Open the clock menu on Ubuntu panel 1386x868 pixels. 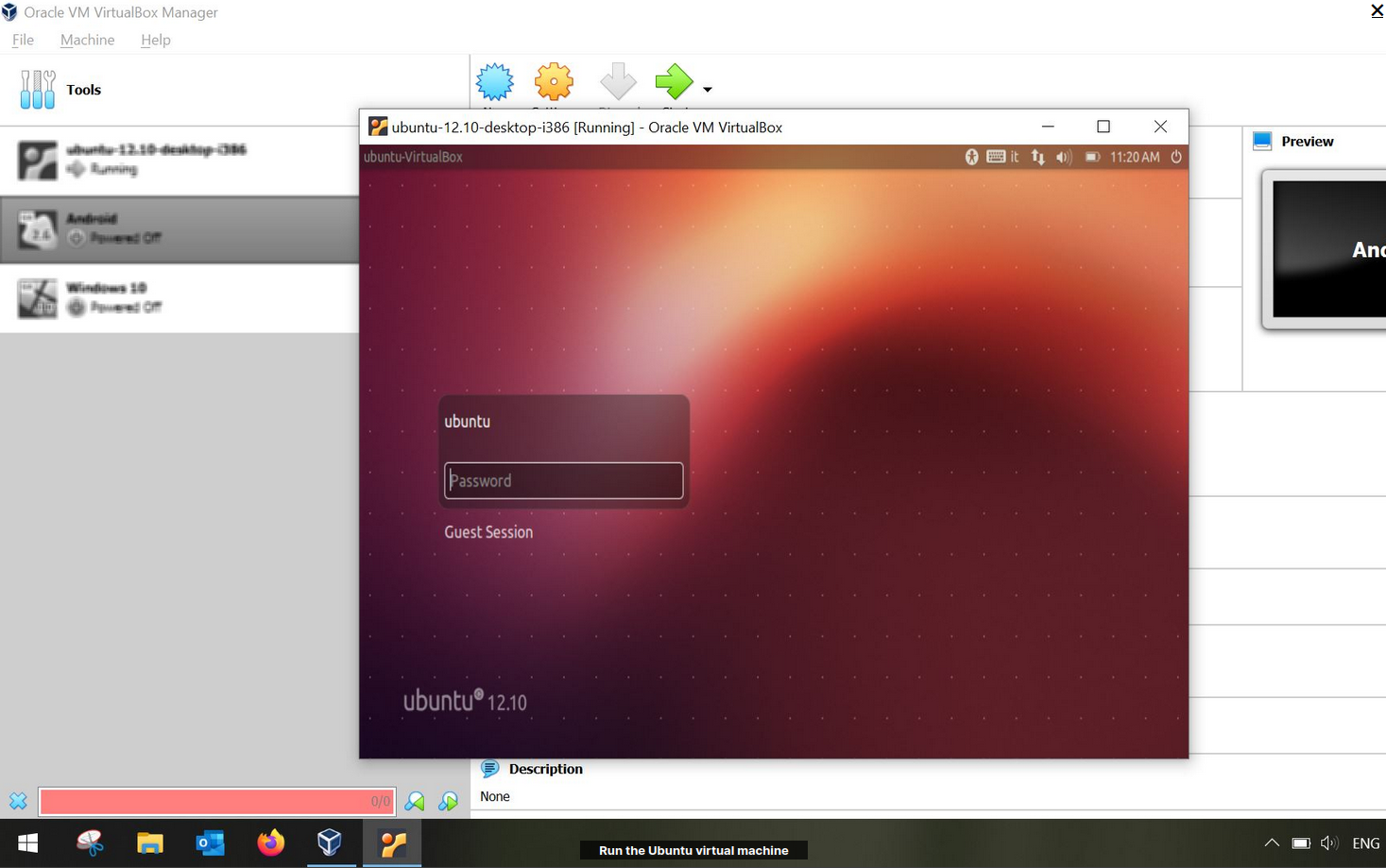tap(1135, 157)
